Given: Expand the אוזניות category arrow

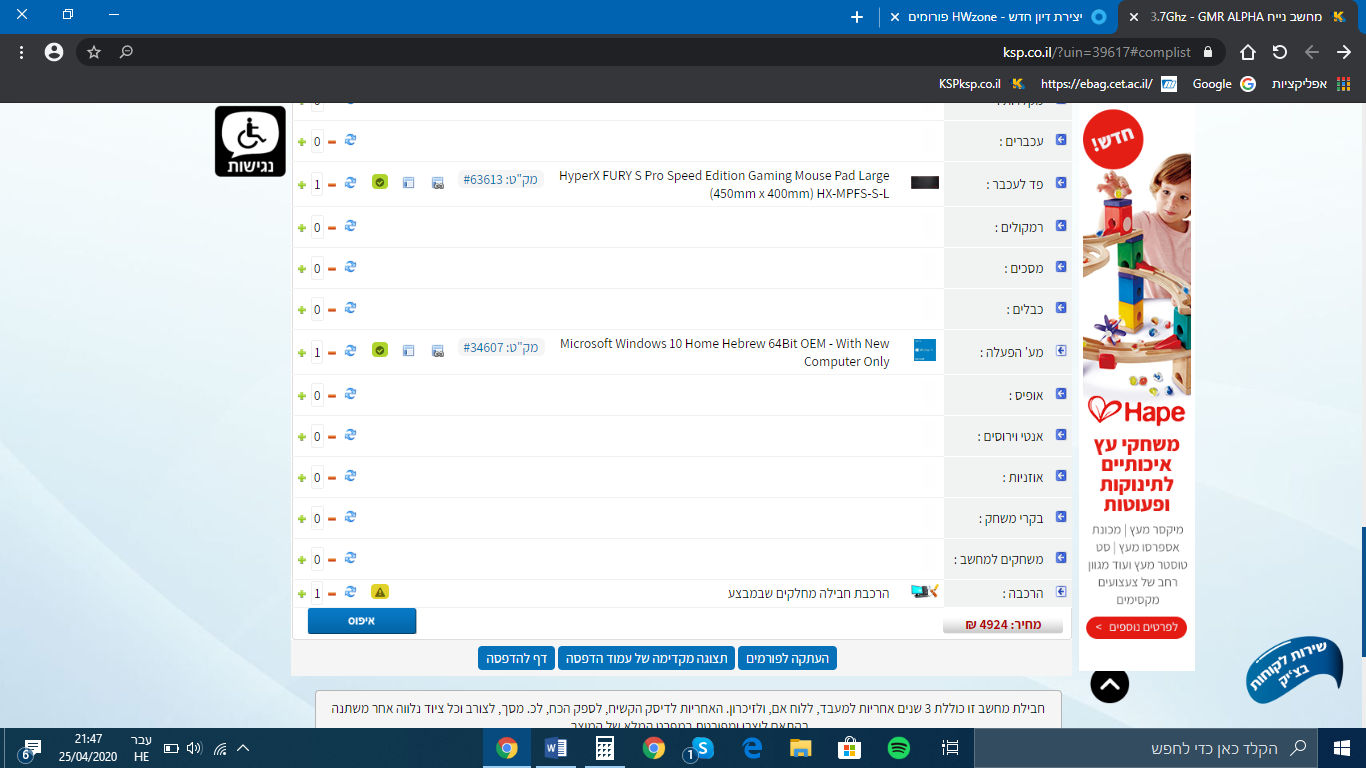Looking at the screenshot, I should coord(1061,476).
